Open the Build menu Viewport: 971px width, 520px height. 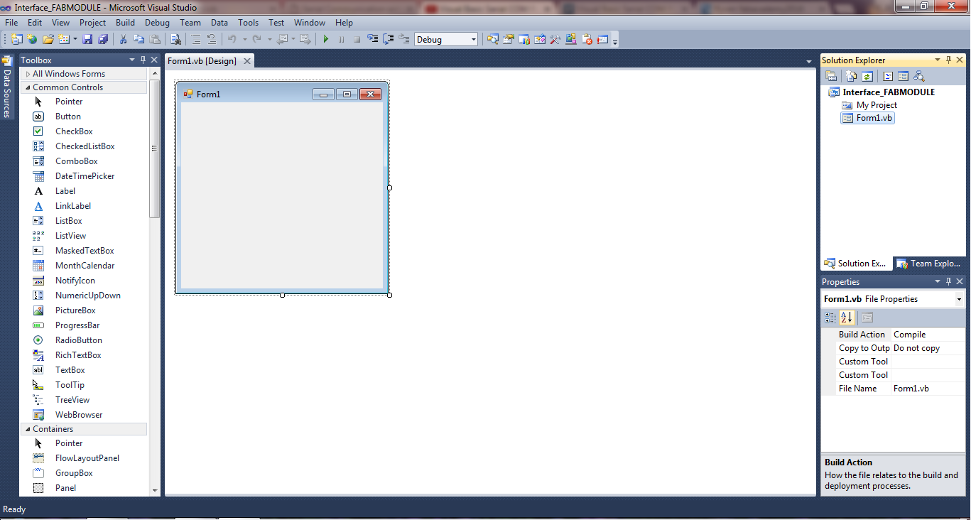tap(125, 22)
